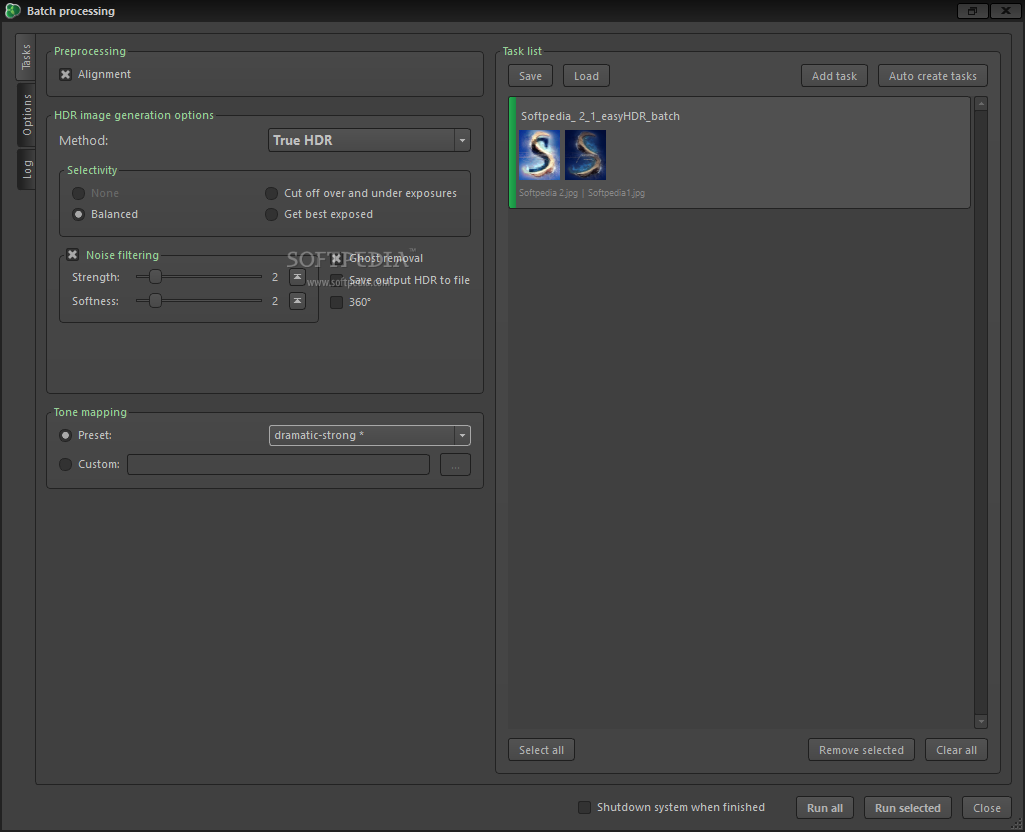Screen dimensions: 1025x832
Task: Click Auto create tasks button
Action: point(933,76)
